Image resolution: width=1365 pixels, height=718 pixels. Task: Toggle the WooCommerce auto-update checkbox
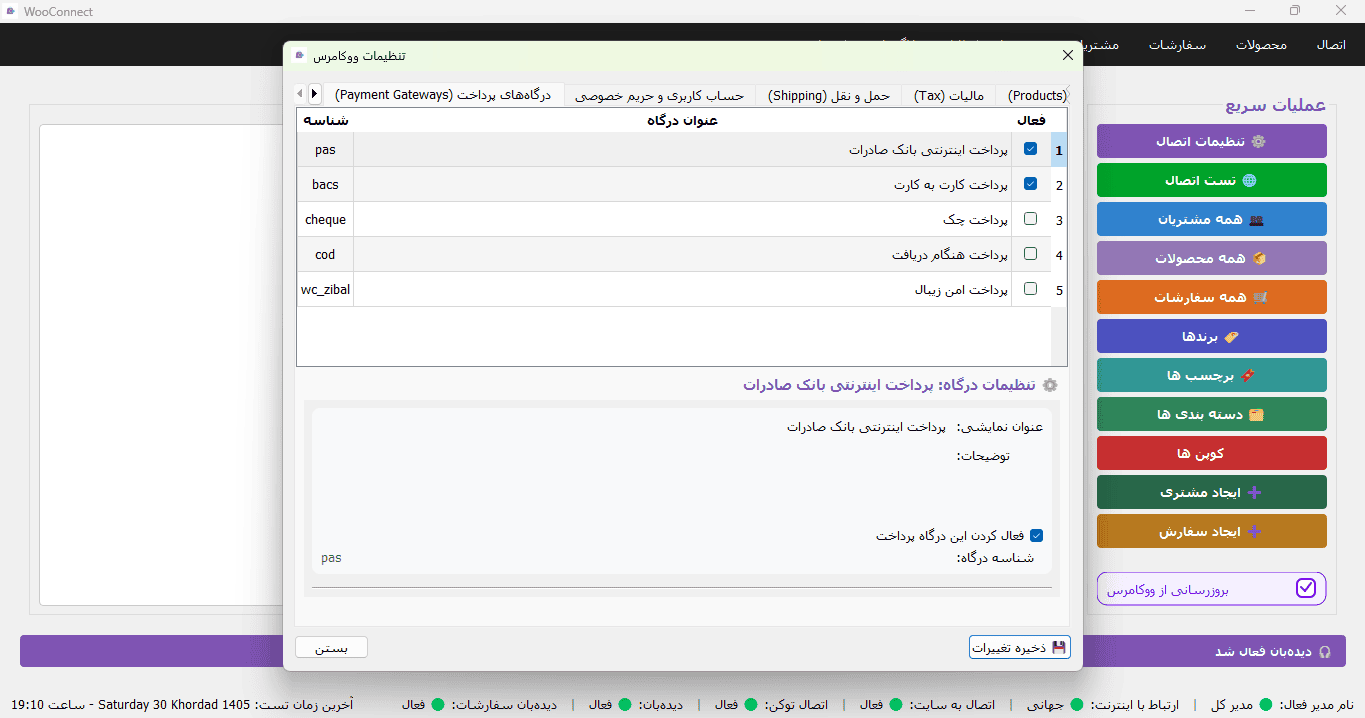tap(1306, 589)
